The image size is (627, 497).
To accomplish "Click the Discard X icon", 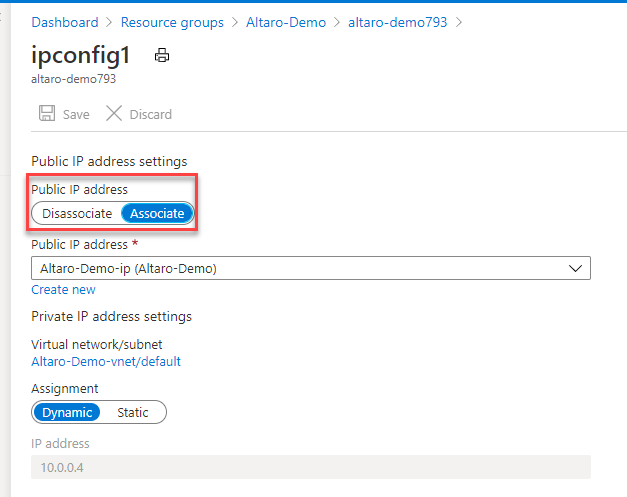I will tap(114, 113).
